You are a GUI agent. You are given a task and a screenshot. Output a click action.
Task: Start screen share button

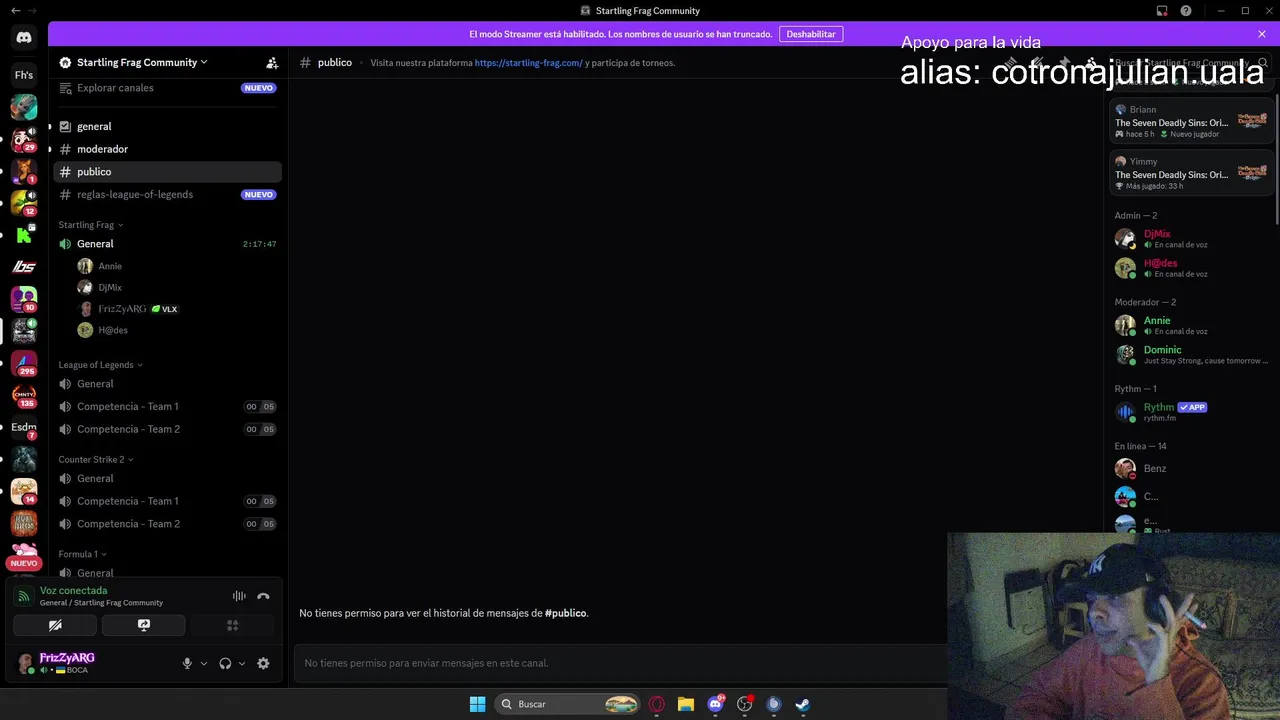point(144,625)
